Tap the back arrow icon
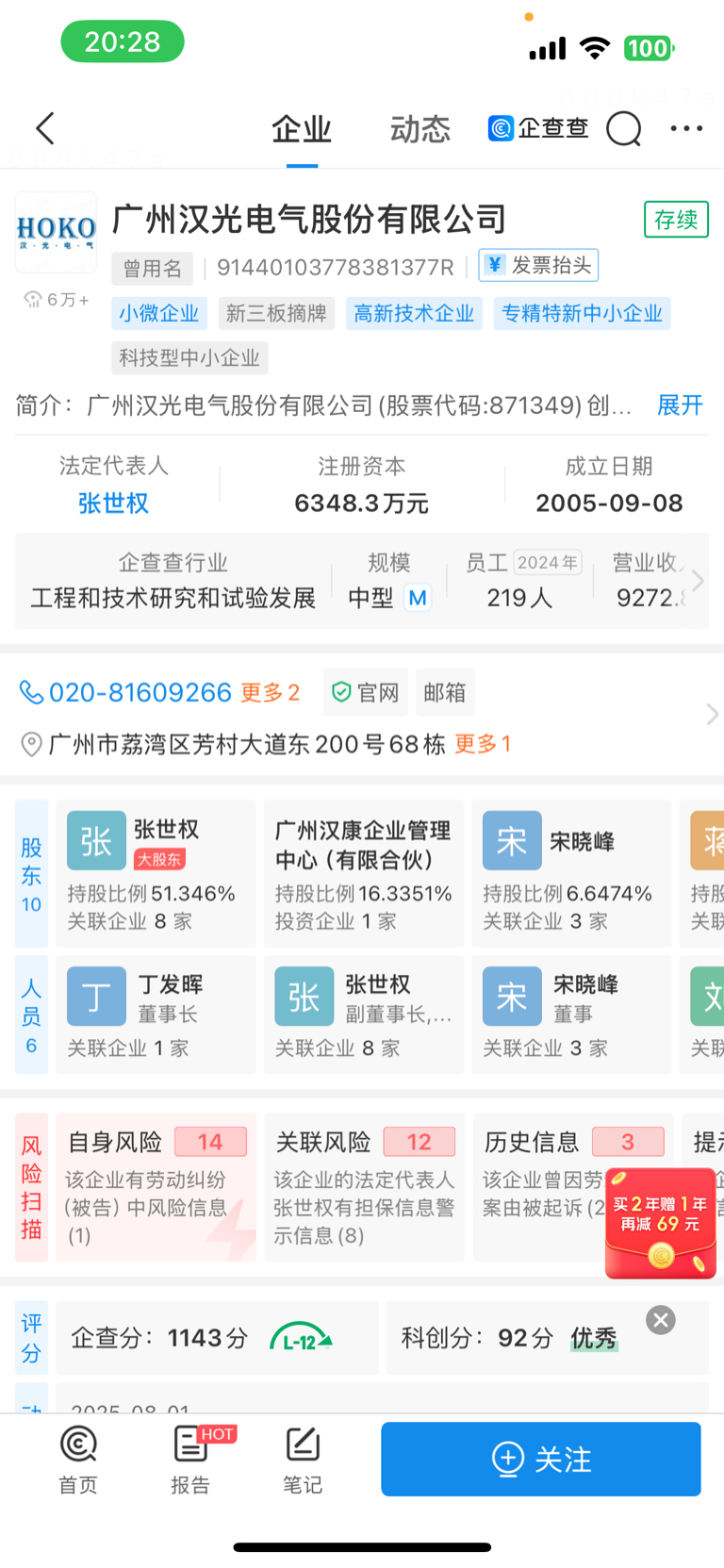The image size is (724, 1568). [45, 128]
